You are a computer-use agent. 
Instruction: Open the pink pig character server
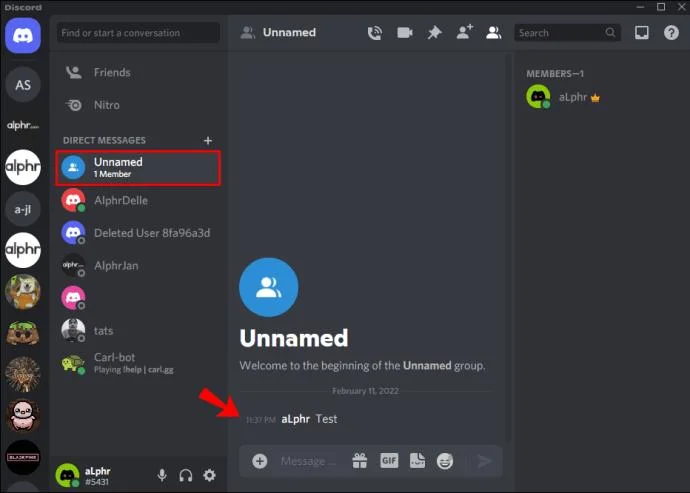point(23,416)
